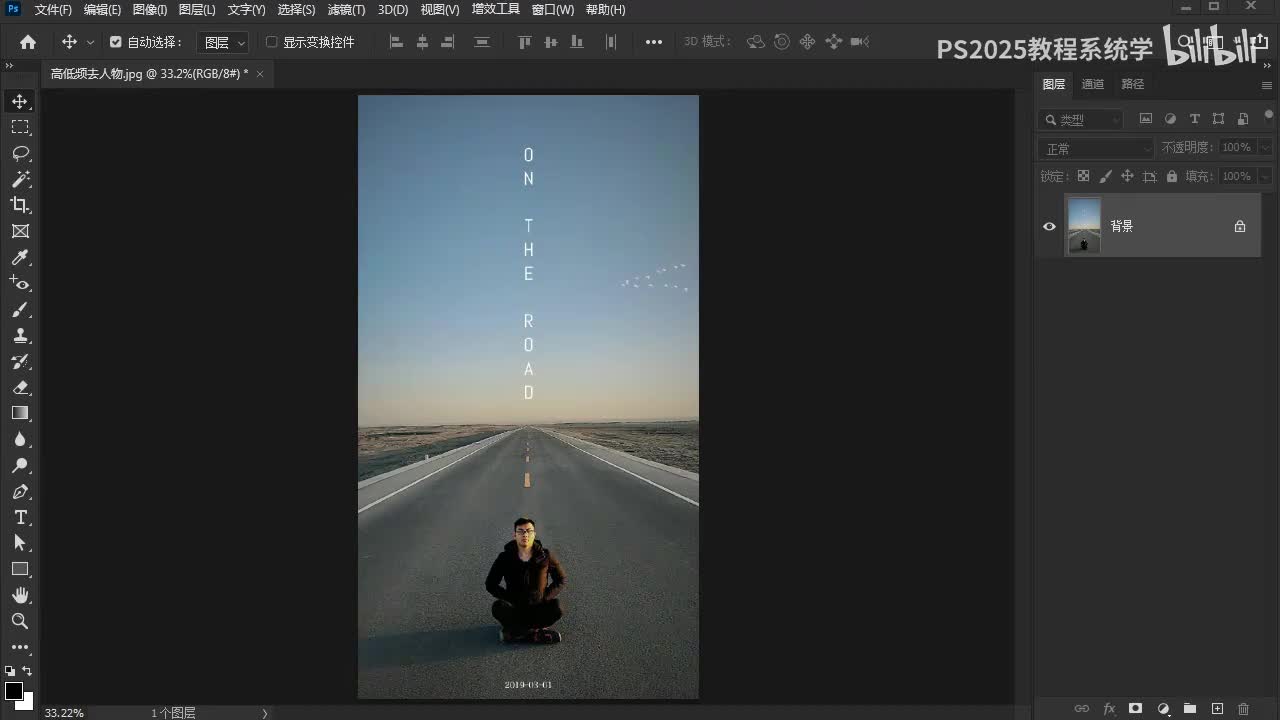Delete the selected layer with the trash icon
The image size is (1280, 720).
1244,708
